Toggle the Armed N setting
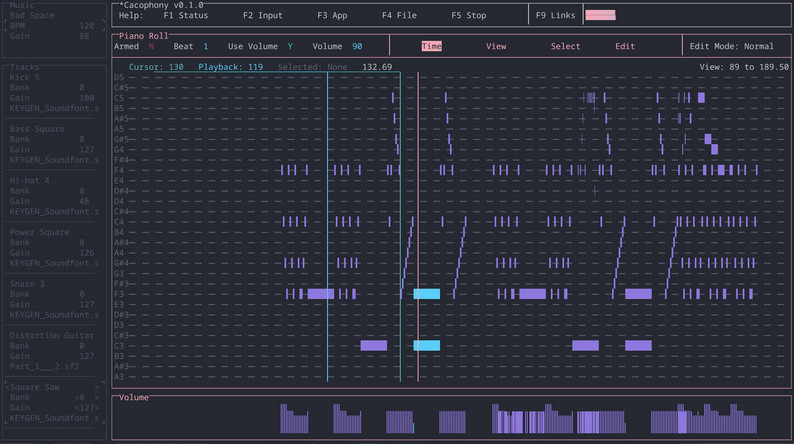The image size is (794, 444). [x=151, y=47]
